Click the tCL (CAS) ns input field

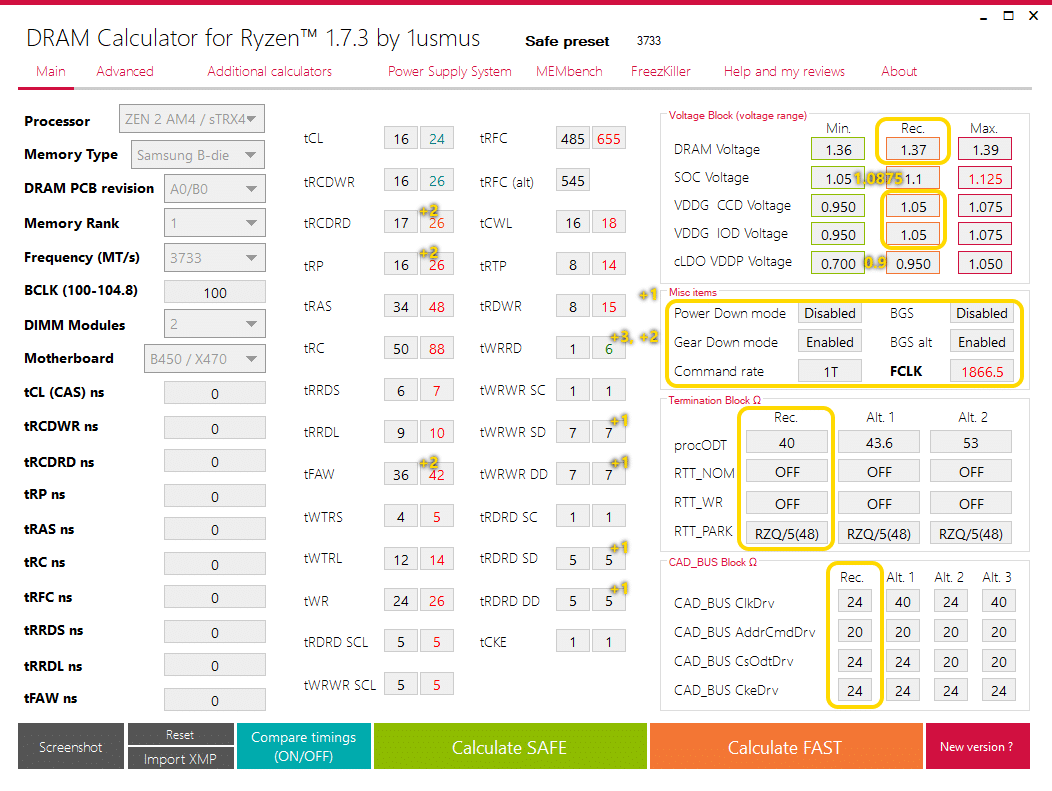pyautogui.click(x=215, y=393)
